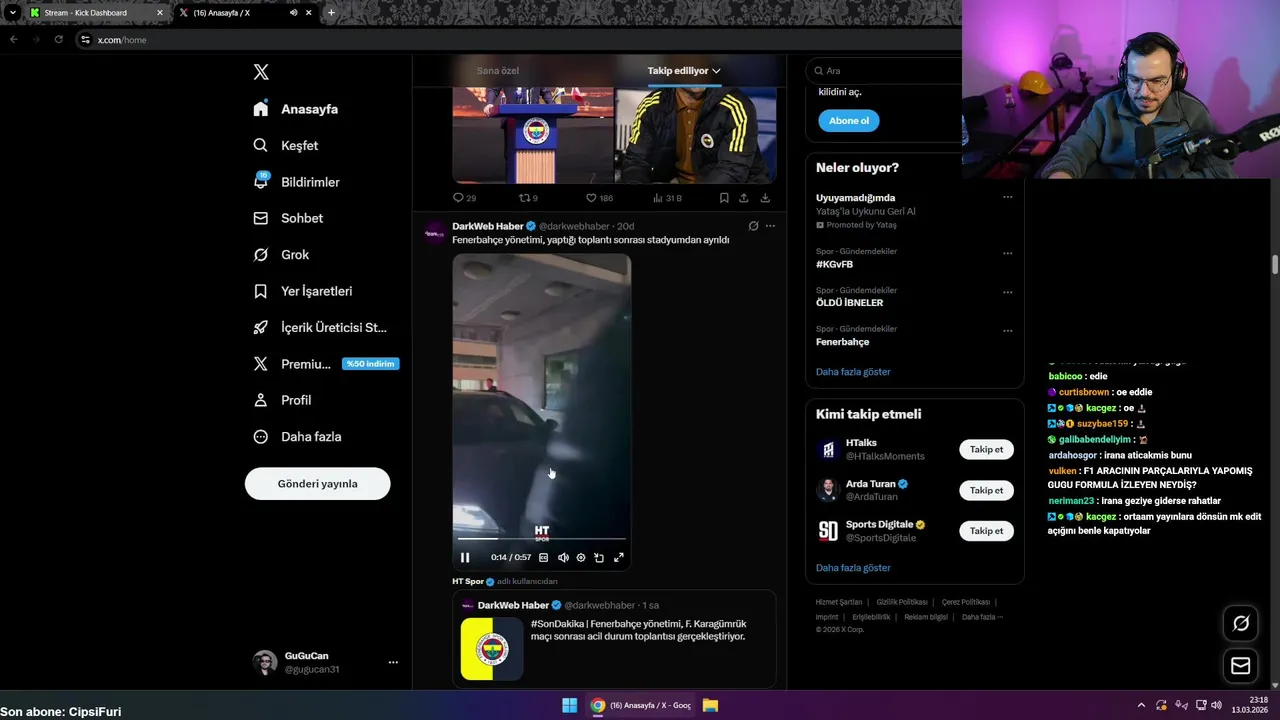Open DarkWeb Haber profile avatar
This screenshot has height=720, width=1280.
coord(434,234)
